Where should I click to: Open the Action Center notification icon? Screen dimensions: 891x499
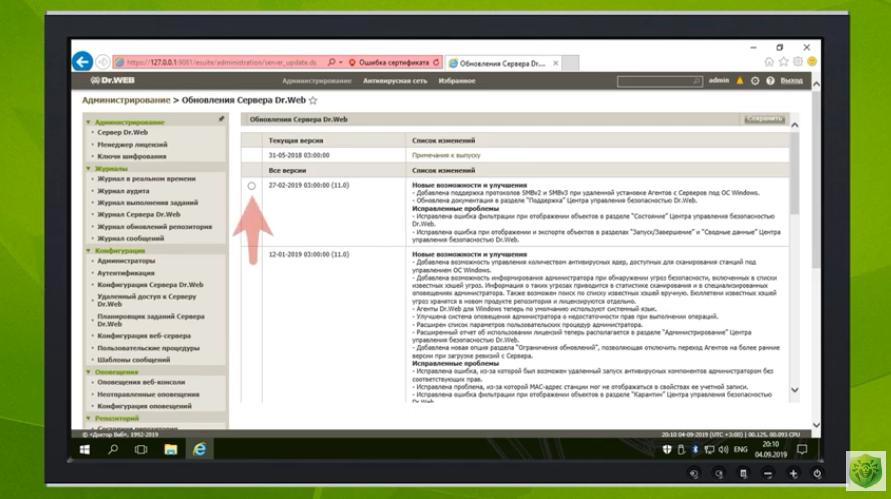(802, 450)
